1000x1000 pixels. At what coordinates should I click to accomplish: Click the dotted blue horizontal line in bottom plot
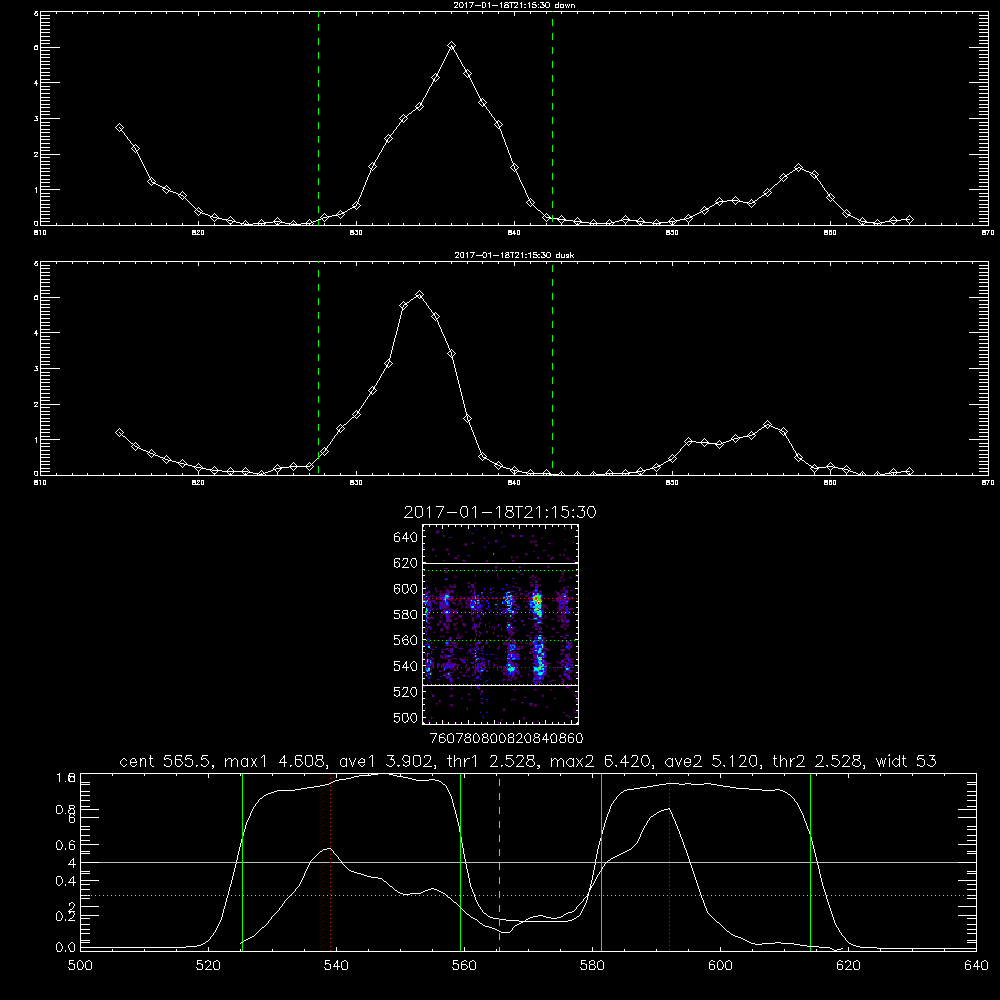(x=528, y=895)
